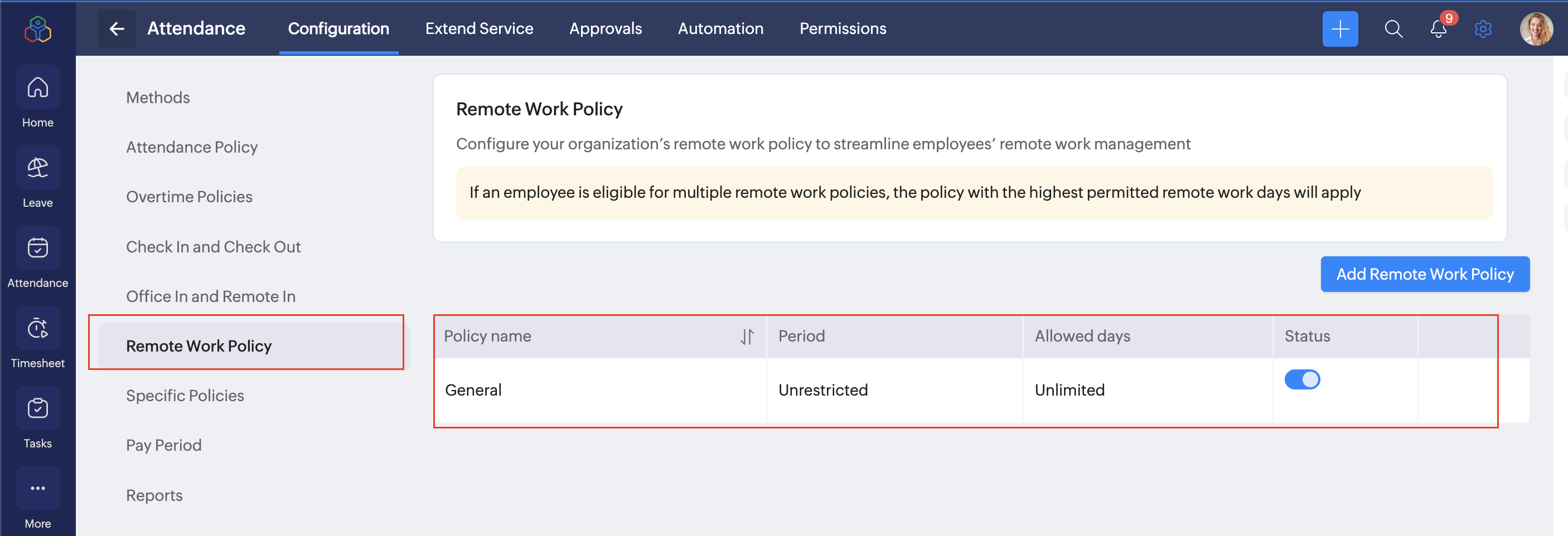Disable the General policy status toggle
Image resolution: width=1568 pixels, height=536 pixels.
(x=1302, y=379)
